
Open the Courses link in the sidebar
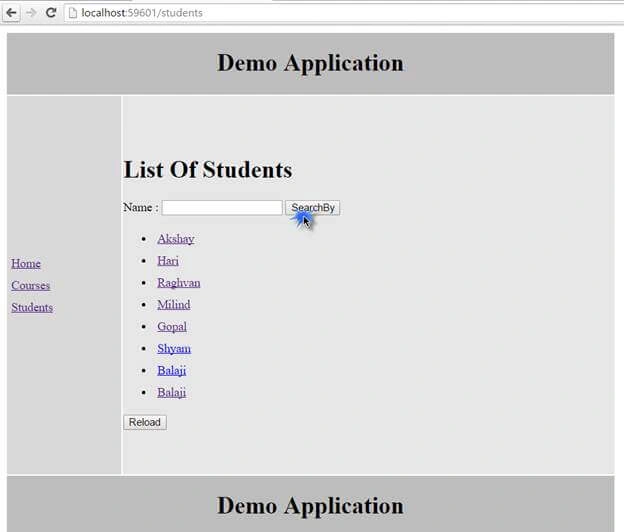[31, 285]
